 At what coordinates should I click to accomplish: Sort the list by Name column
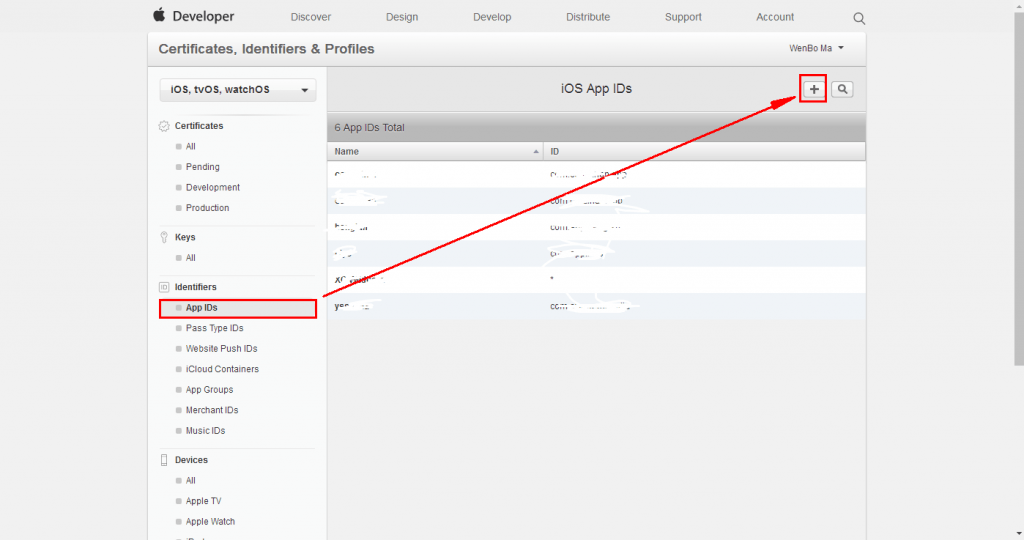pos(435,152)
